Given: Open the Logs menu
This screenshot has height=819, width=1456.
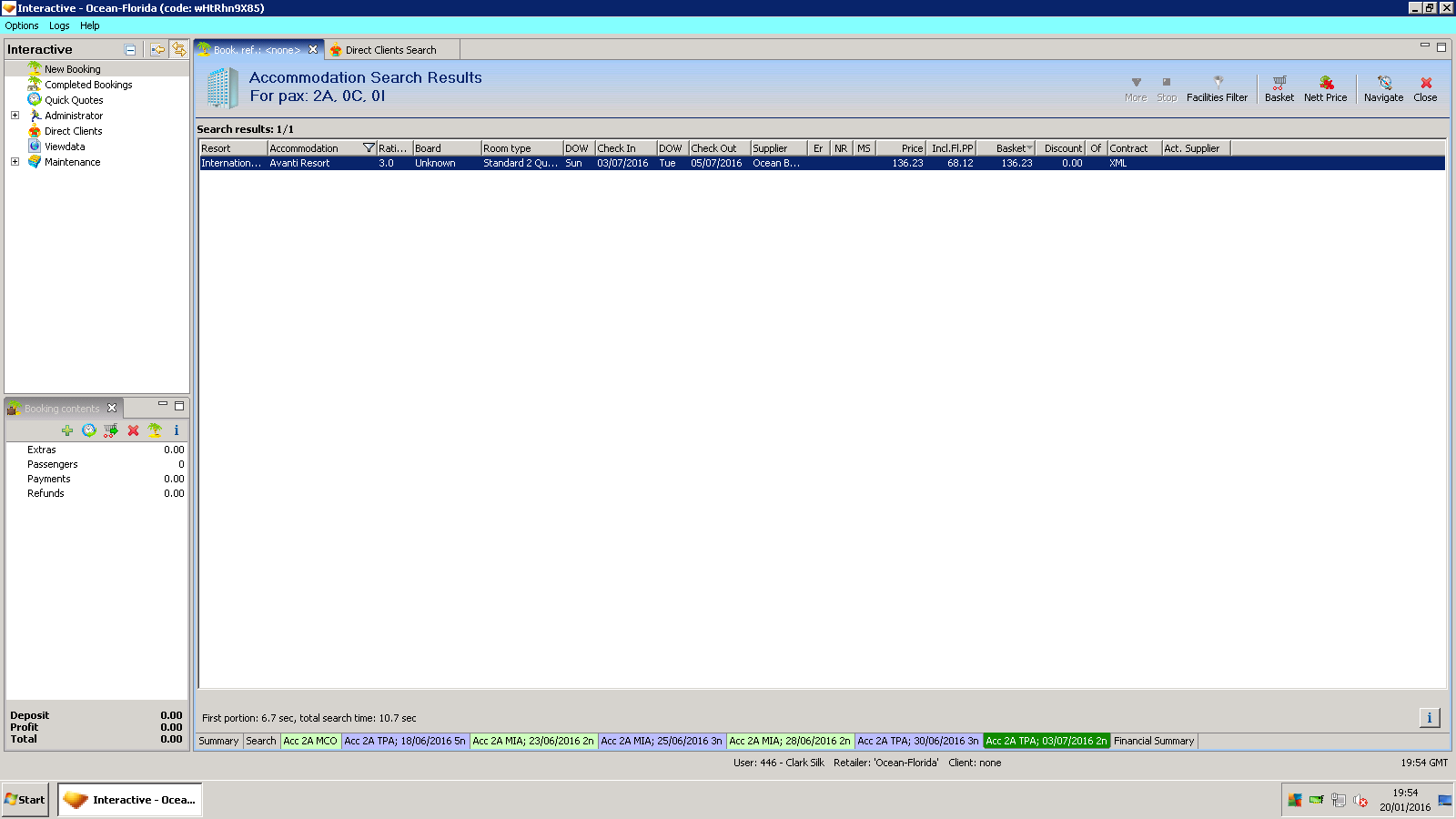Looking at the screenshot, I should coord(59,25).
